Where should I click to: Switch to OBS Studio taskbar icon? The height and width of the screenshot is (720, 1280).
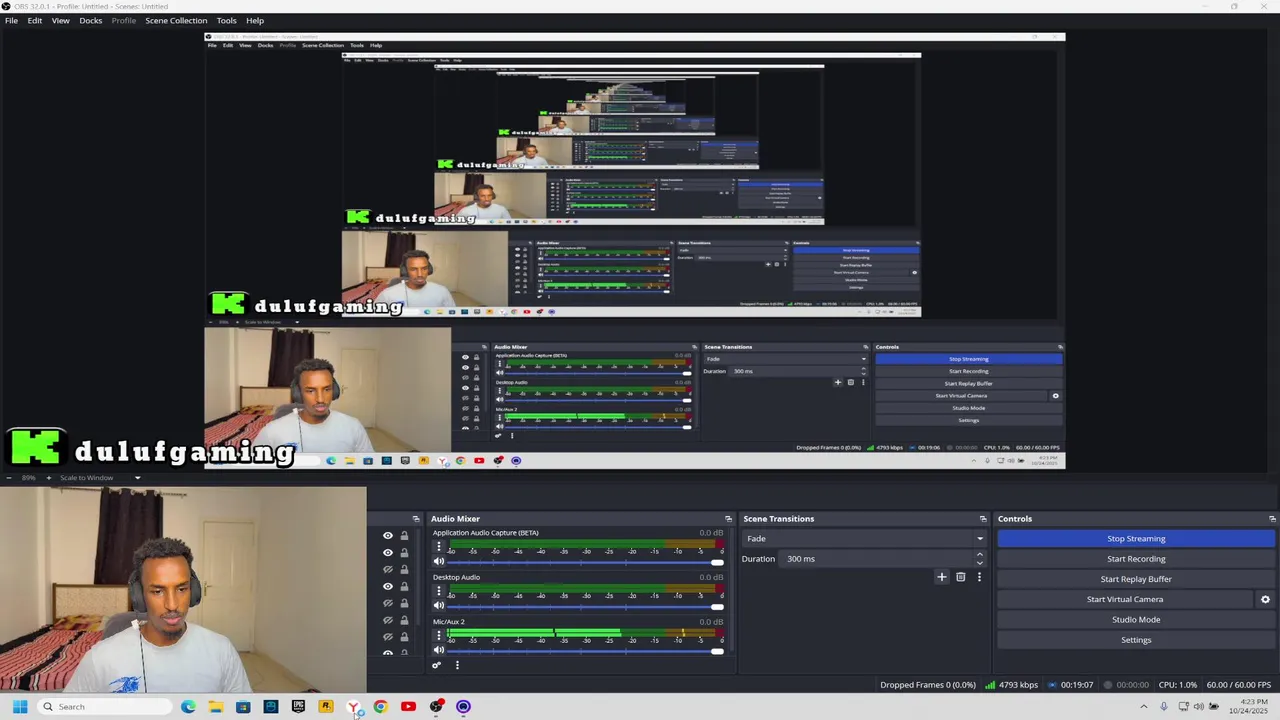pyautogui.click(x=436, y=707)
